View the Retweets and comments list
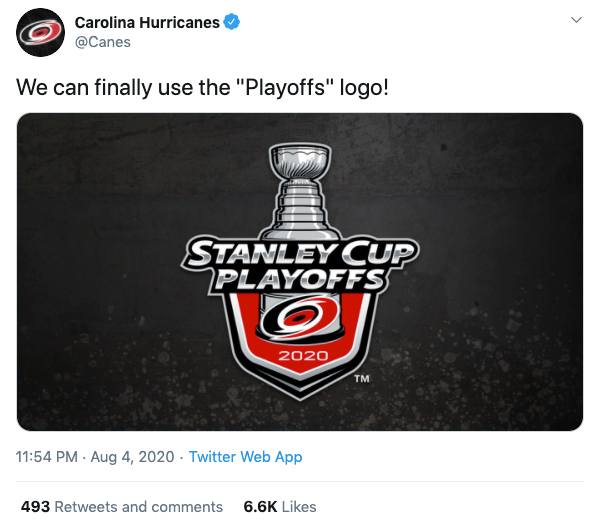This screenshot has width=600, height=530. (x=138, y=507)
